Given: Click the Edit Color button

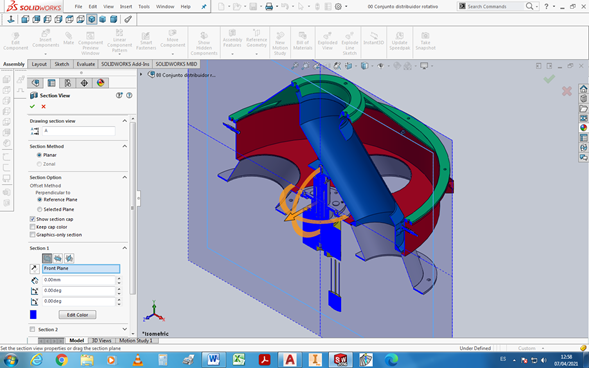Looking at the screenshot, I should point(77,315).
